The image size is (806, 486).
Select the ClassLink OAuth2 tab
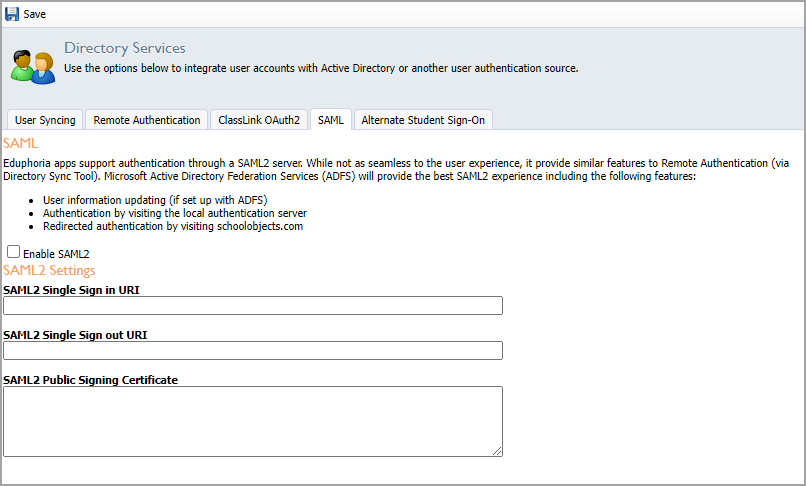259,120
